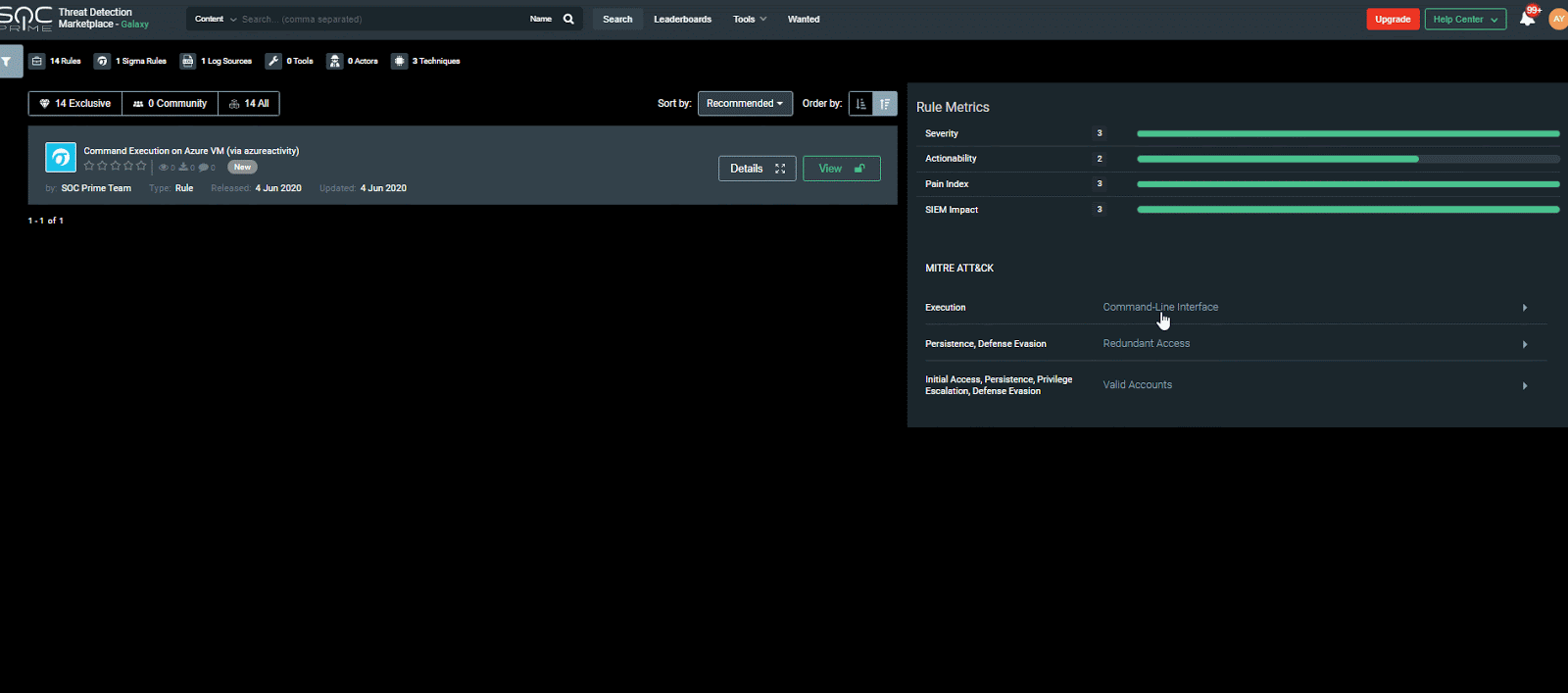Click the Sigma Rules icon
The height and width of the screenshot is (693, 1568).
click(102, 61)
